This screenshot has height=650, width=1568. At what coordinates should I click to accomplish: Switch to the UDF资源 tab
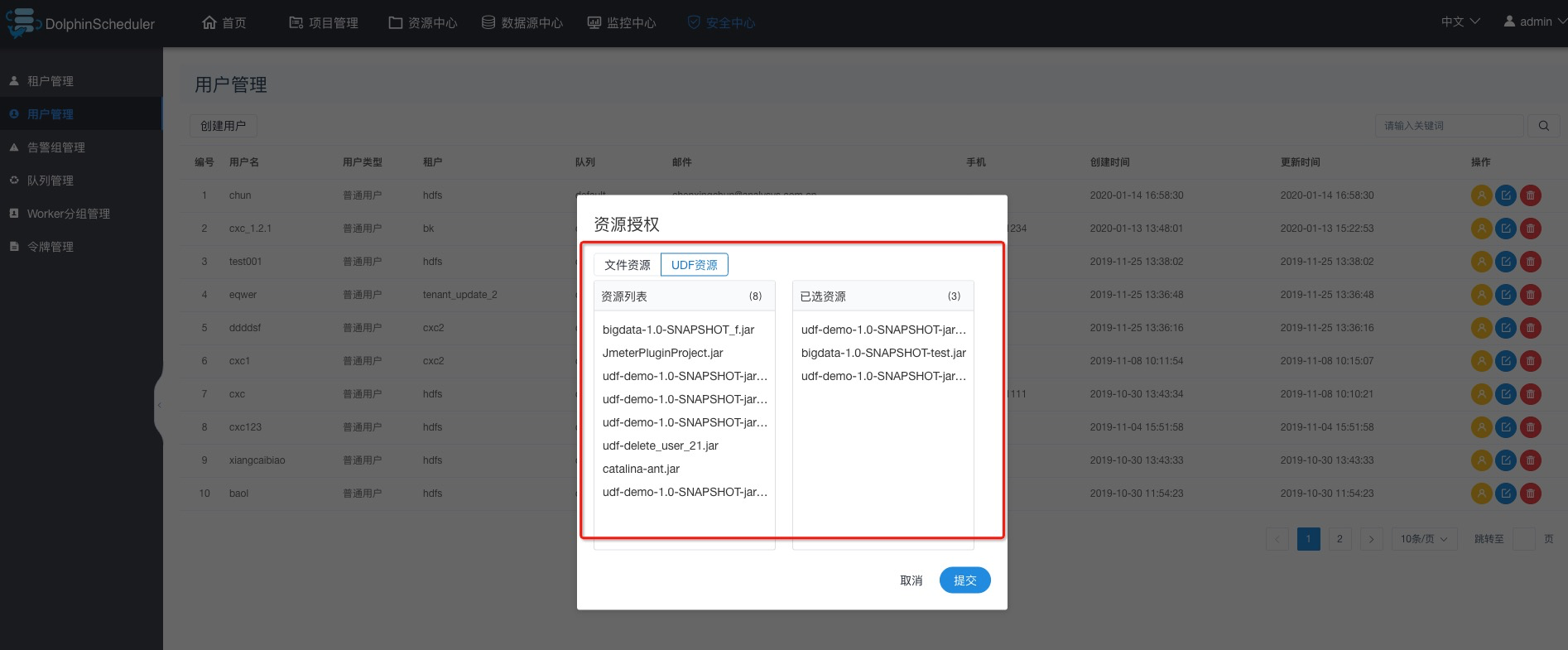pos(695,265)
